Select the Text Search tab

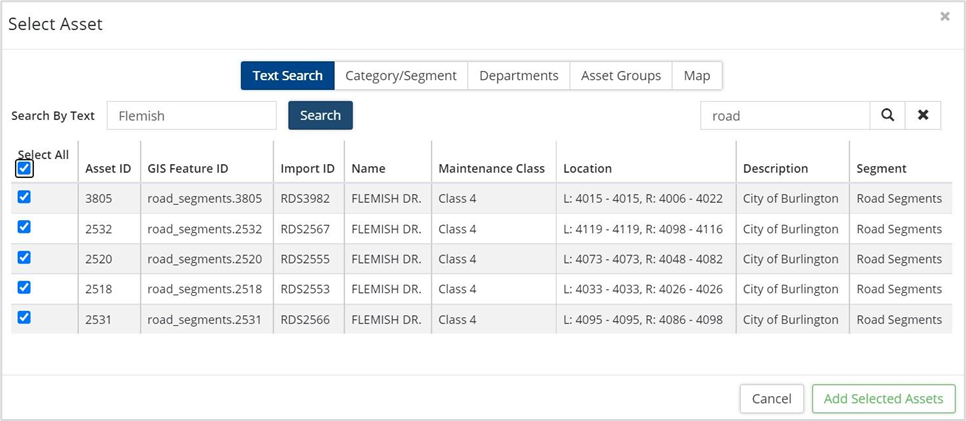tap(288, 76)
